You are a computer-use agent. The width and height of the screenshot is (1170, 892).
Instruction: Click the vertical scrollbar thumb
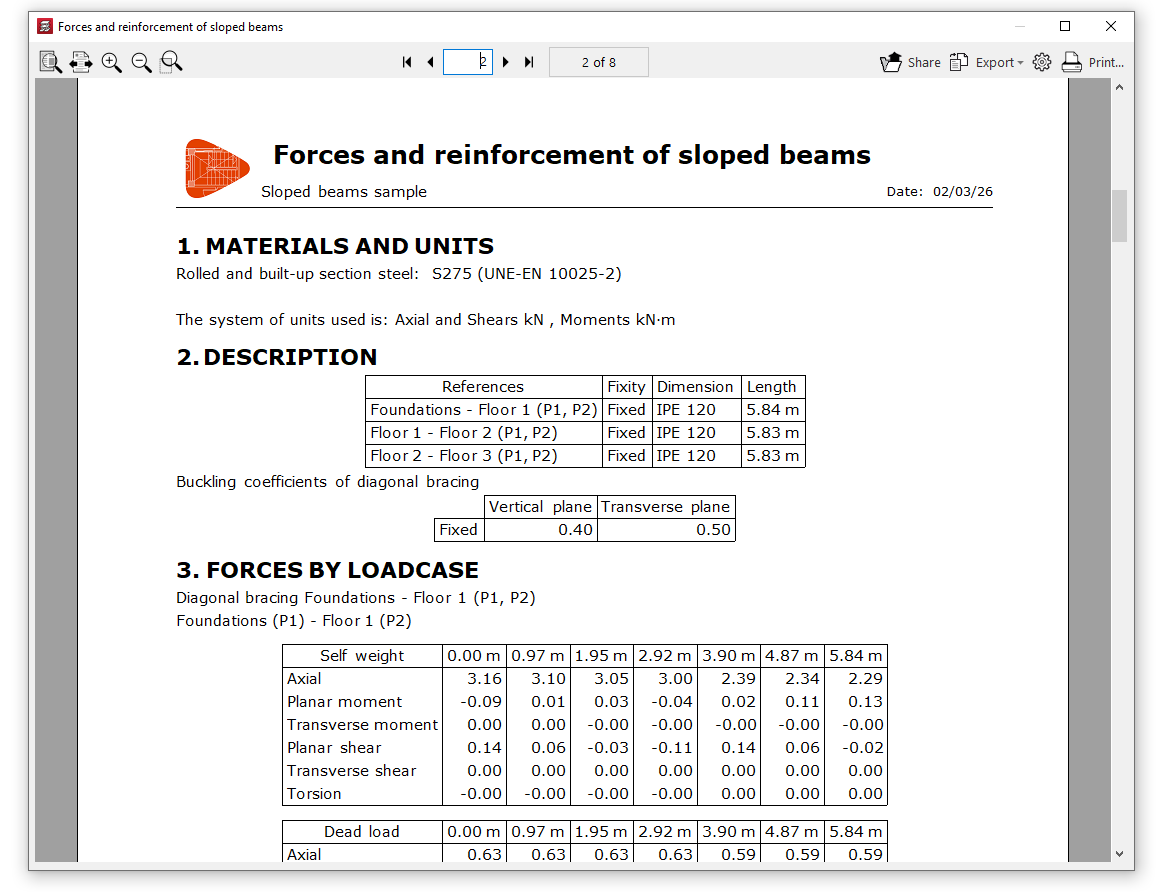(1119, 216)
